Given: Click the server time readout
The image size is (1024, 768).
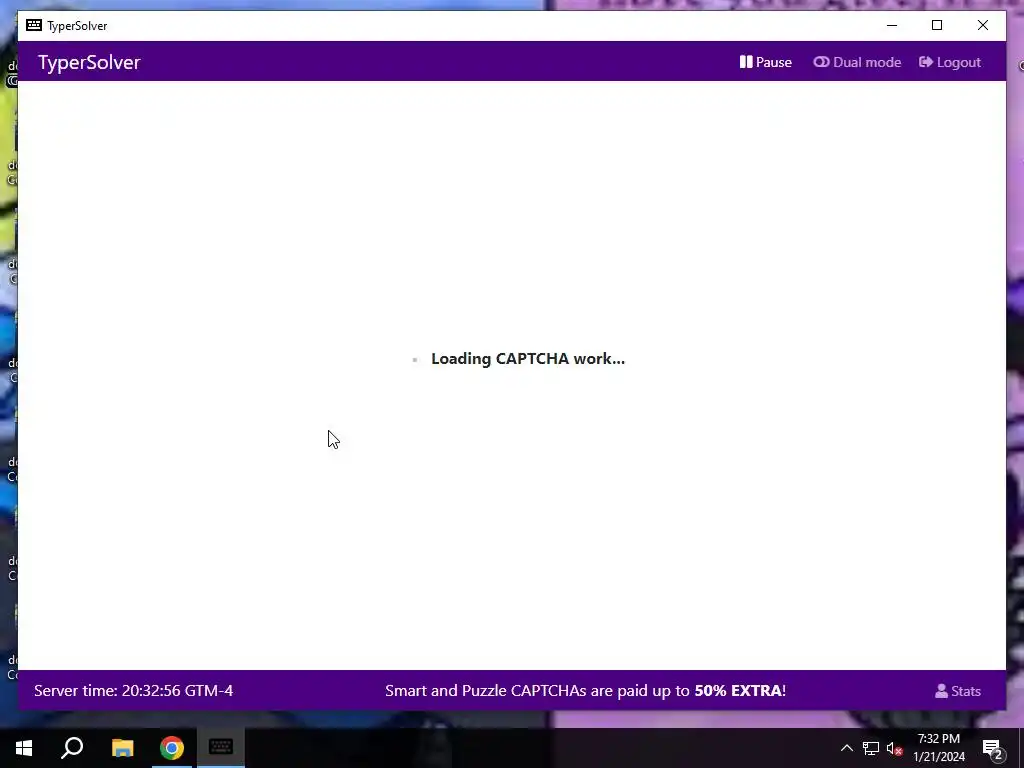Looking at the screenshot, I should [133, 690].
